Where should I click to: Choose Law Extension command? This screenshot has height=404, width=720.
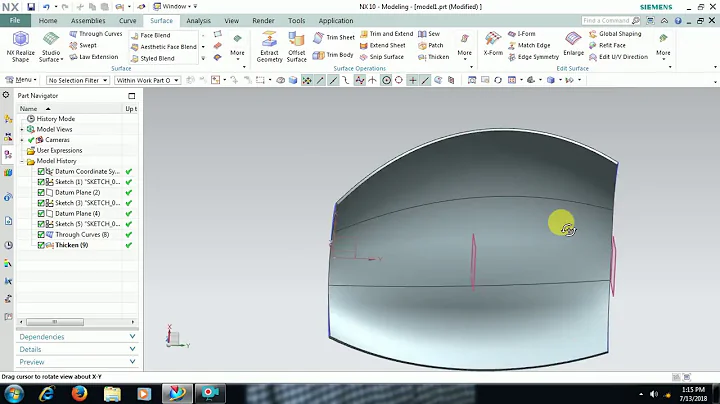click(x=94, y=57)
